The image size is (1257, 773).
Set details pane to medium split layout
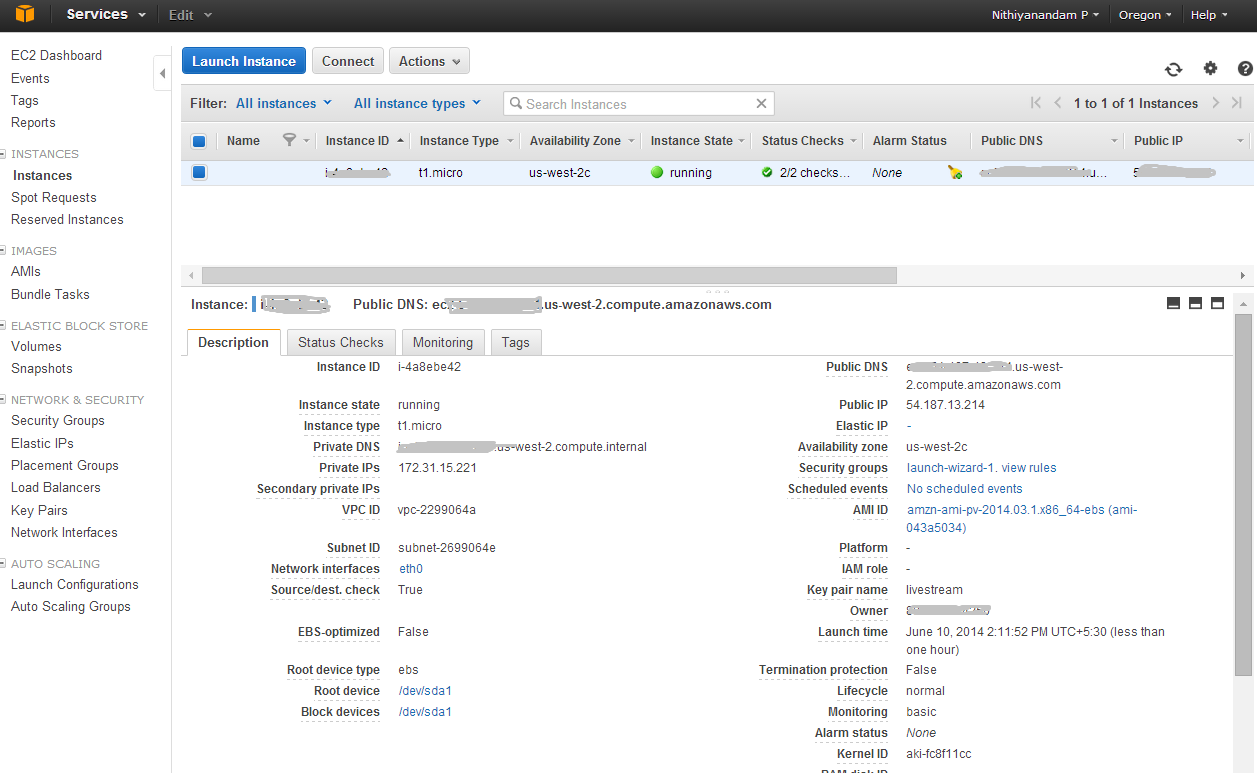(x=1195, y=304)
